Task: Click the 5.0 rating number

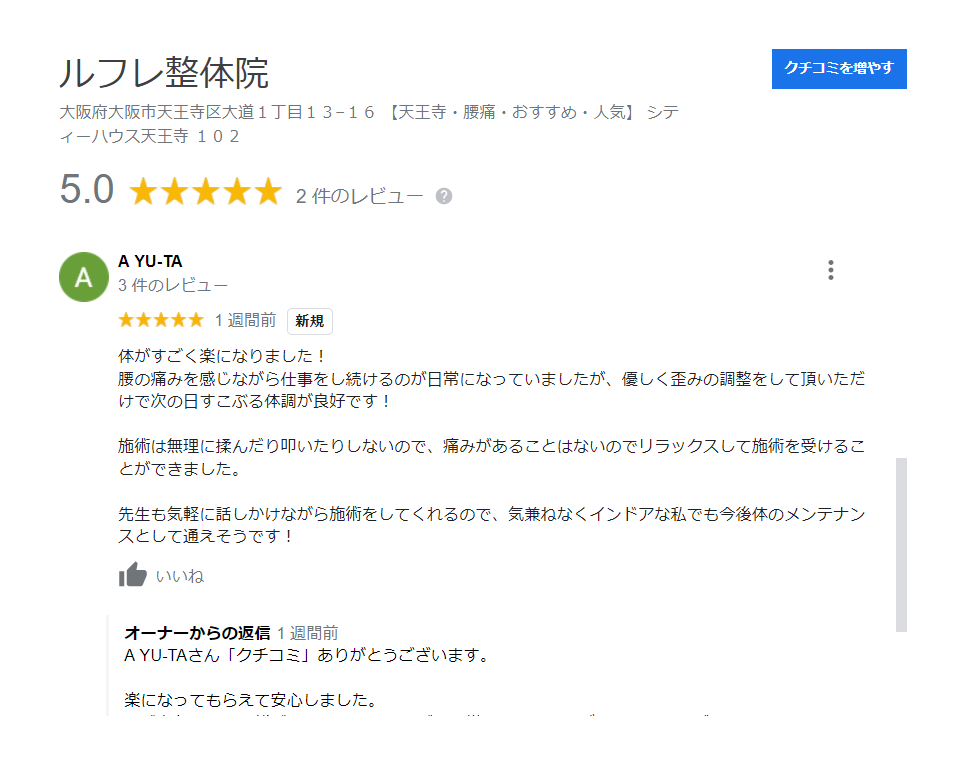Action: [86, 189]
